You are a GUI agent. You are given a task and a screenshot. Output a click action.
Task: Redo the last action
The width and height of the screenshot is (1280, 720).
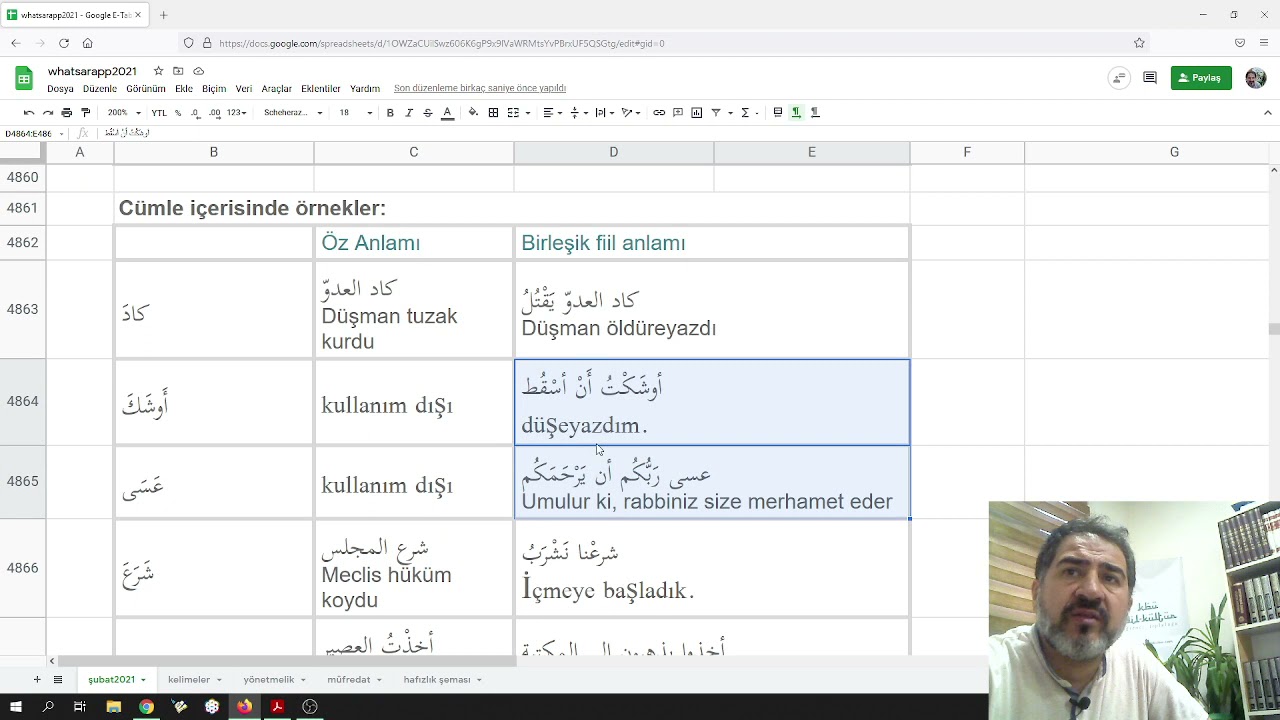click(47, 113)
